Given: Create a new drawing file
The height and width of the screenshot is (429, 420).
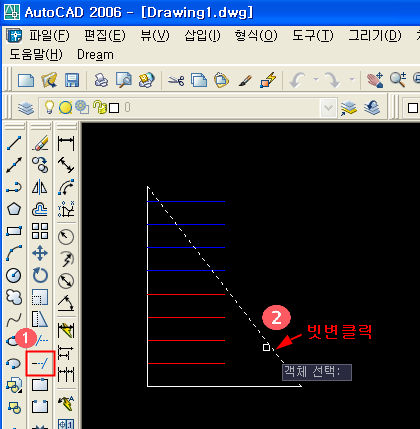Looking at the screenshot, I should coord(26,80).
